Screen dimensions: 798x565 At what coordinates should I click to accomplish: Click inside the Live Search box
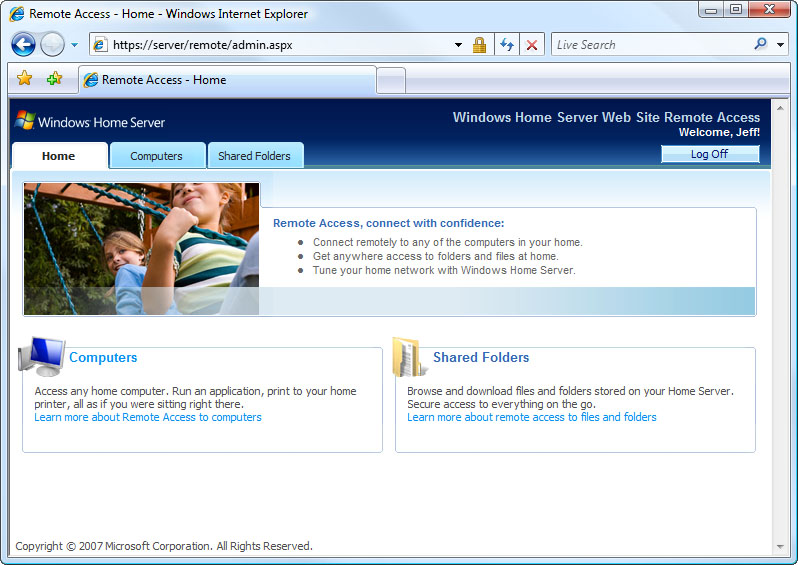click(x=650, y=45)
